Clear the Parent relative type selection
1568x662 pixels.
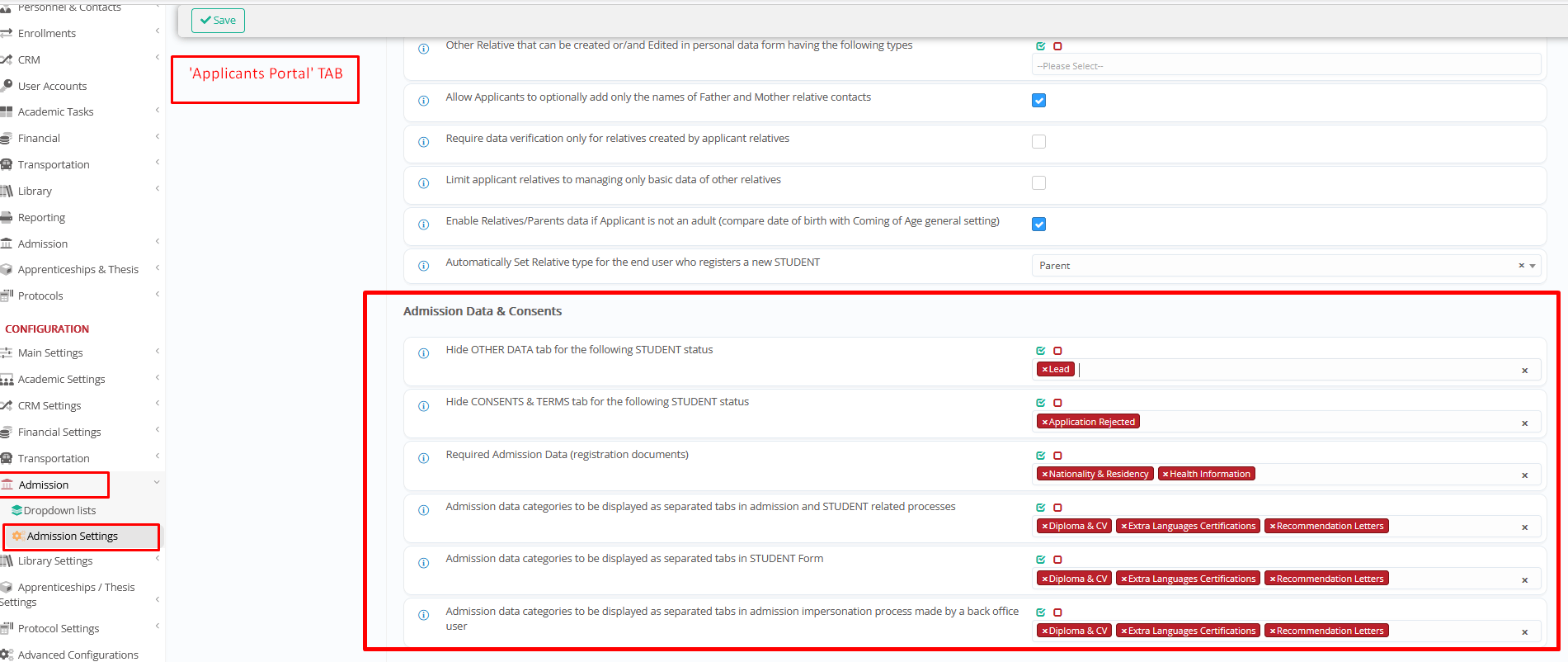coord(1521,266)
